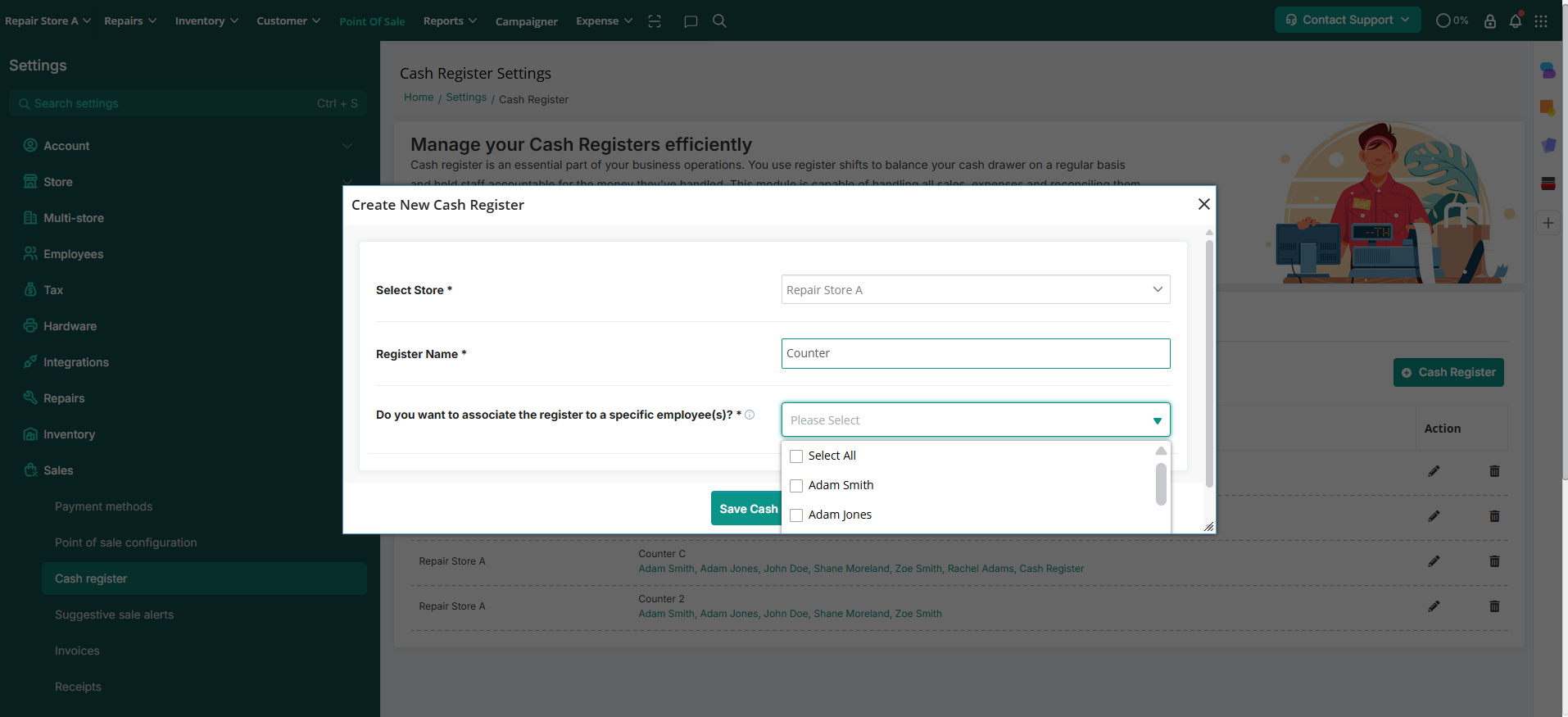Check the Select All checkbox
This screenshot has height=717, width=1568.
coord(796,456)
